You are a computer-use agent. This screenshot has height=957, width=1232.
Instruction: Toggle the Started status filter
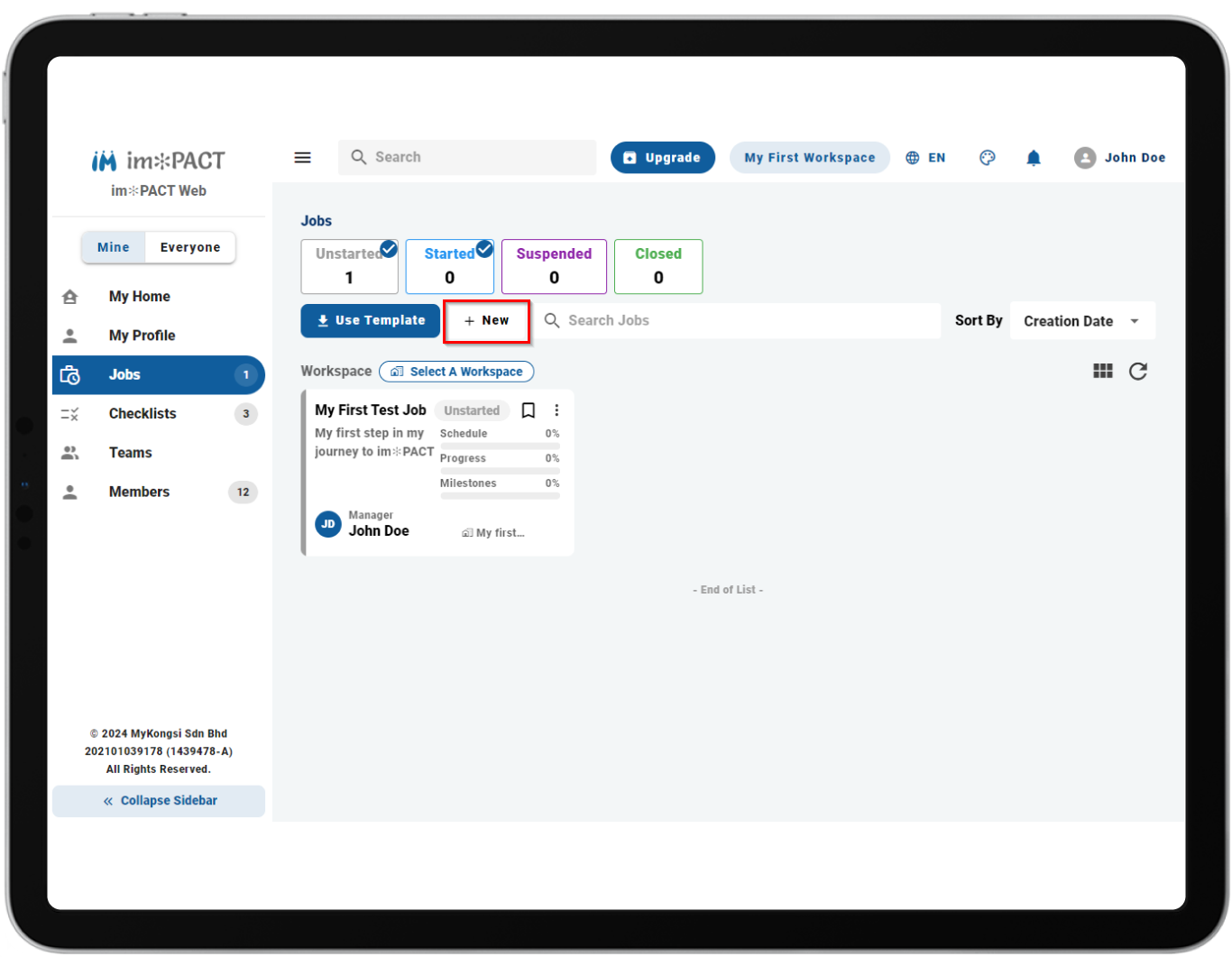[x=450, y=266]
